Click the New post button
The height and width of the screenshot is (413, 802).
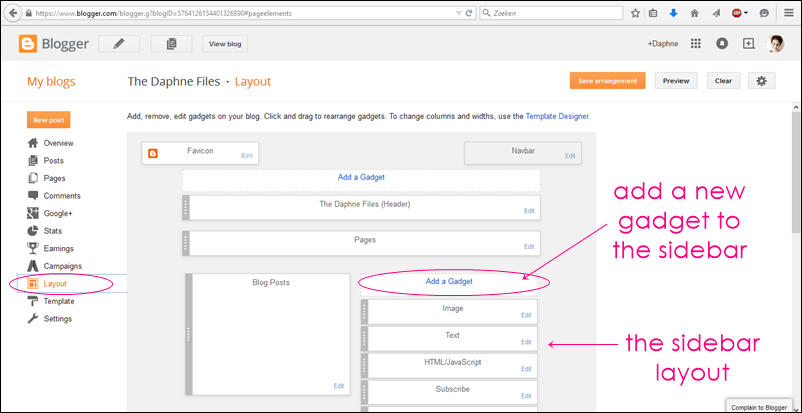(x=49, y=120)
